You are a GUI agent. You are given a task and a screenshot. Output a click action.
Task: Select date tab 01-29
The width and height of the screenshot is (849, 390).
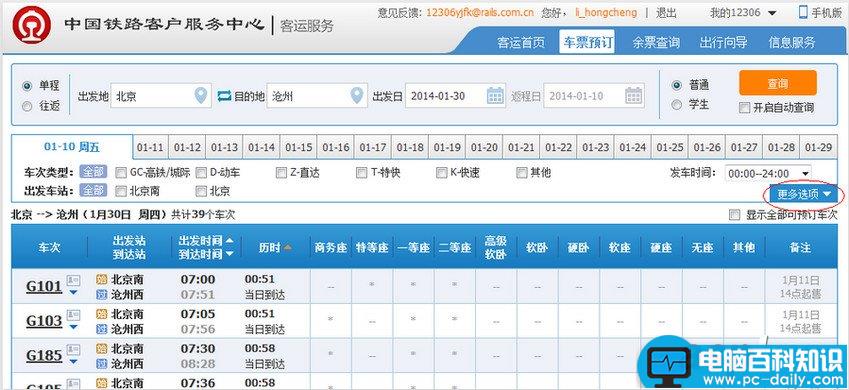point(819,147)
